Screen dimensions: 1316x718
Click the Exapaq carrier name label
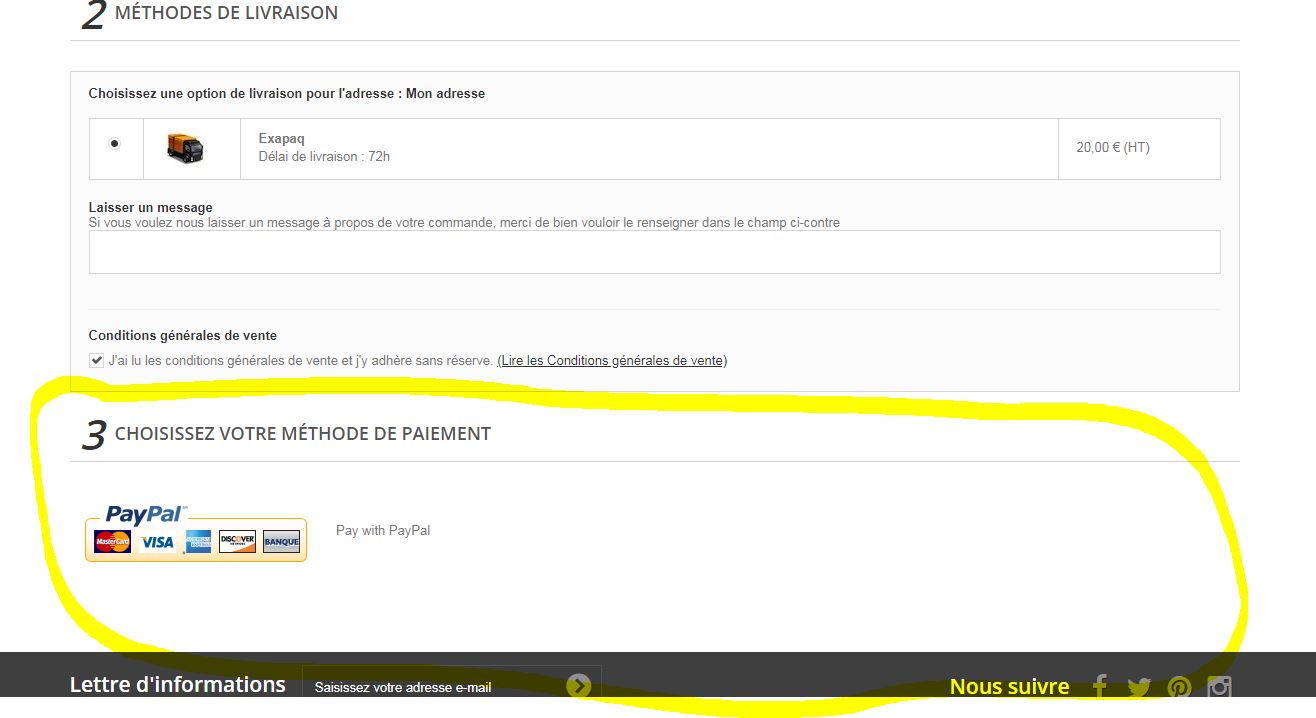[x=281, y=139]
